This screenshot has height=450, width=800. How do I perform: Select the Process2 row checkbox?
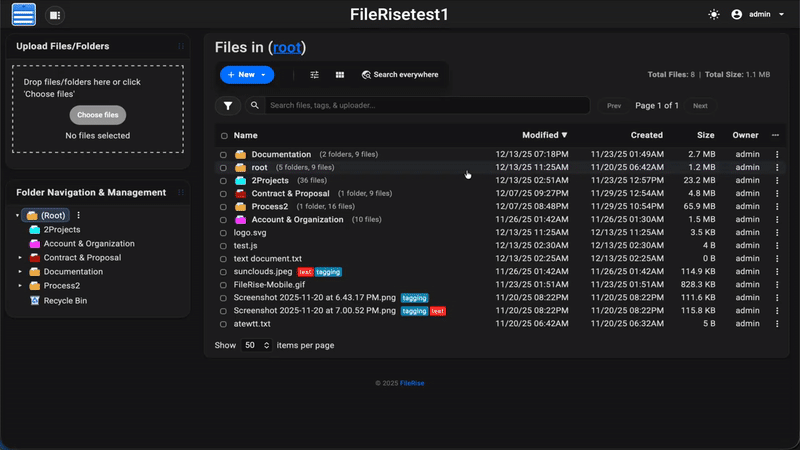pos(223,207)
